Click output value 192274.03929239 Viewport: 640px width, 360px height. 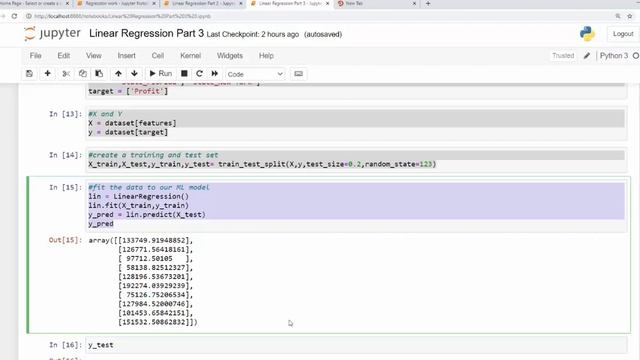click(155, 286)
